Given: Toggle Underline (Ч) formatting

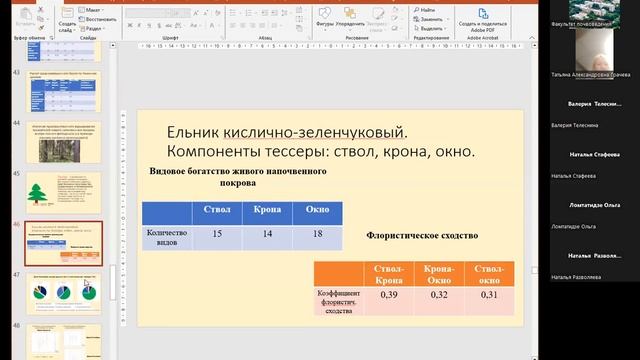Looking at the screenshot, I should pos(149,26).
